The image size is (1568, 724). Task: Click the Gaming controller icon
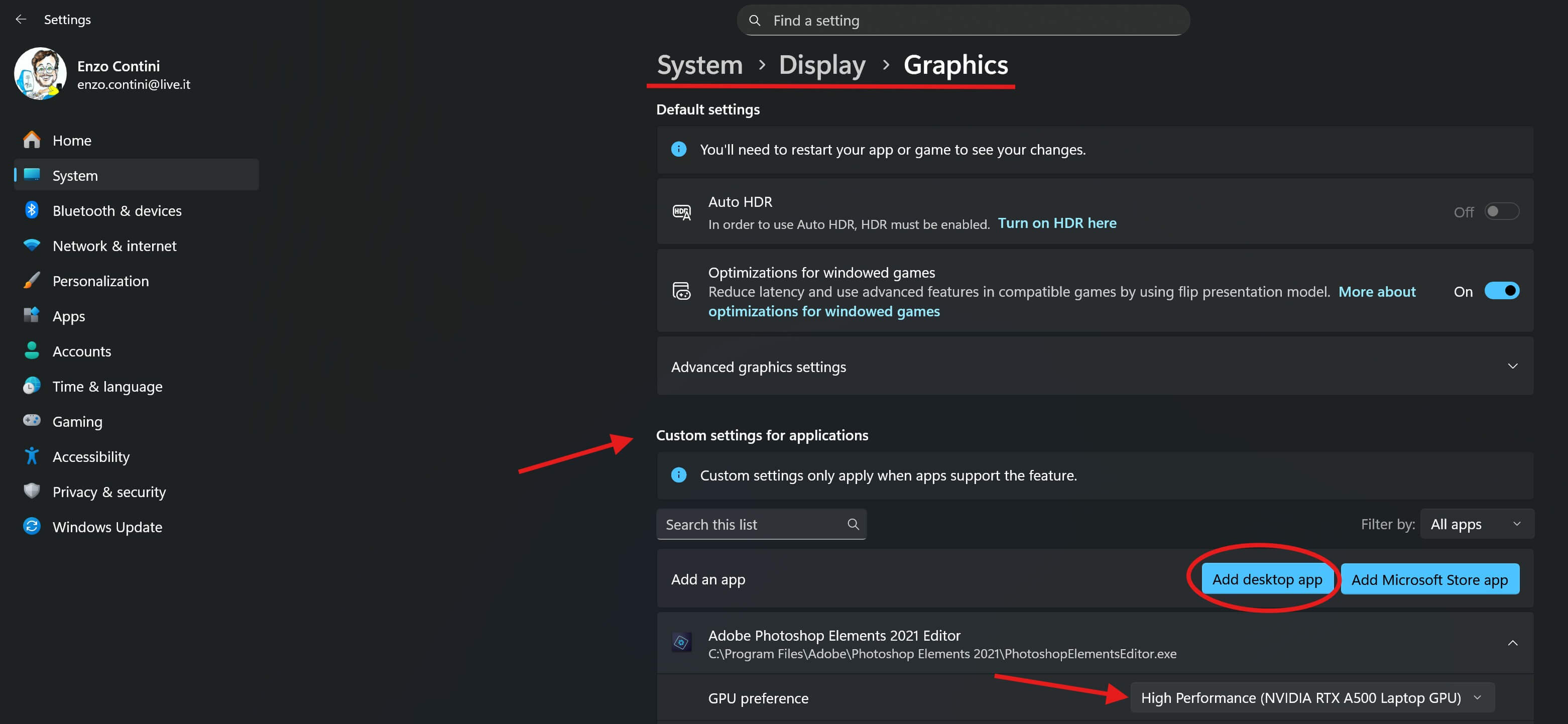[32, 421]
